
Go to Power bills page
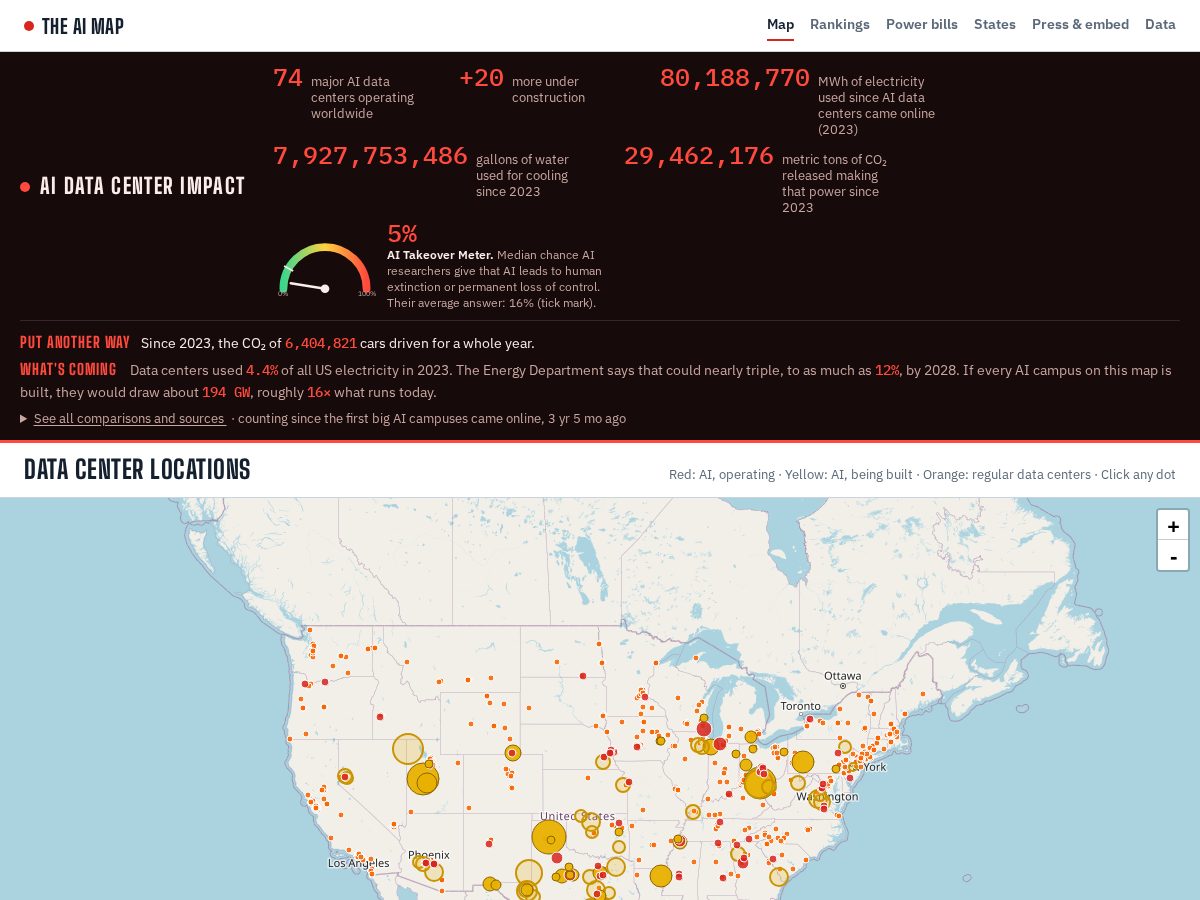(922, 24)
